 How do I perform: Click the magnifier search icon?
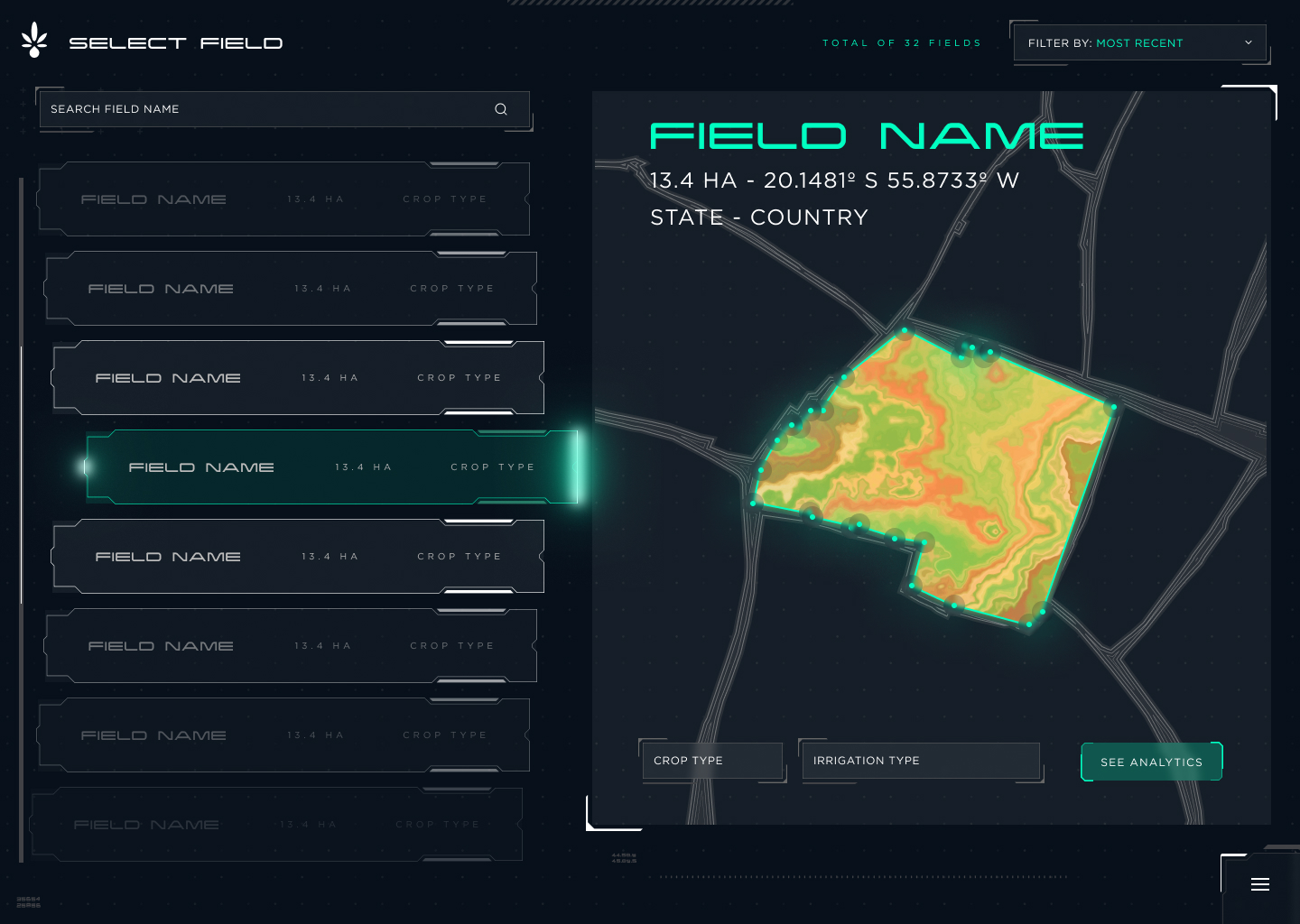click(x=501, y=109)
